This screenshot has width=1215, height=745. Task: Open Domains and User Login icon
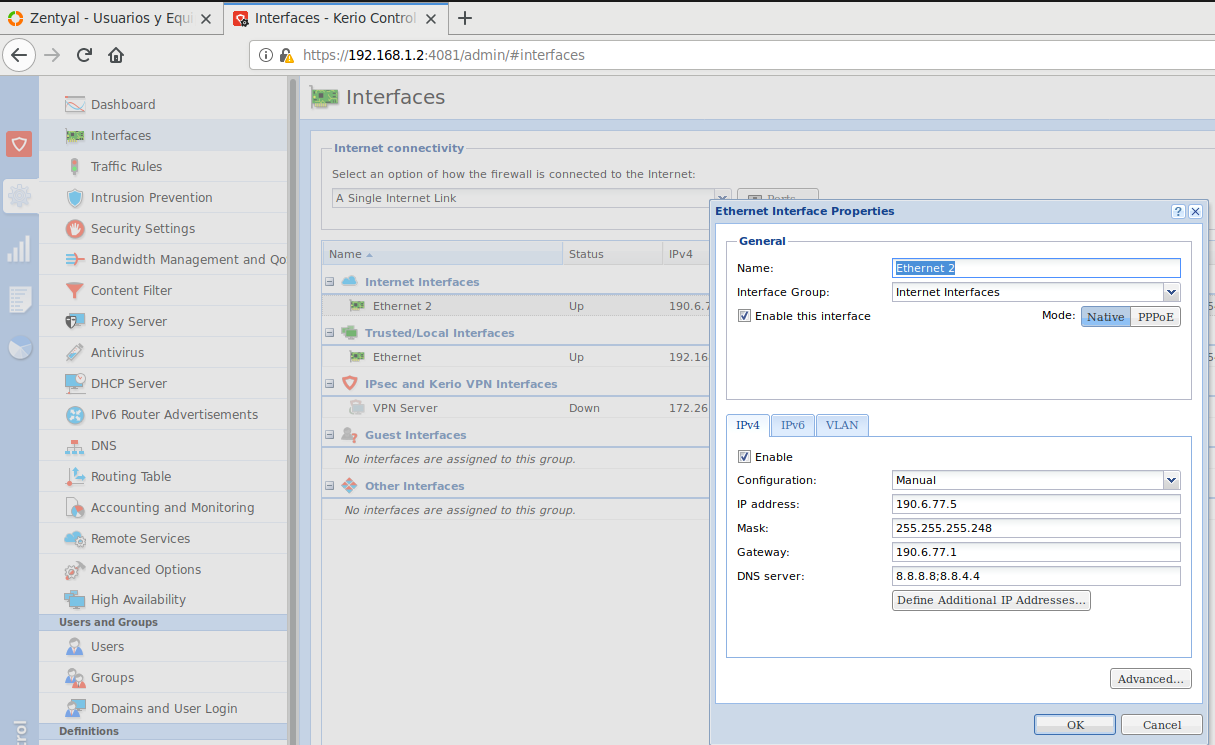[75, 708]
